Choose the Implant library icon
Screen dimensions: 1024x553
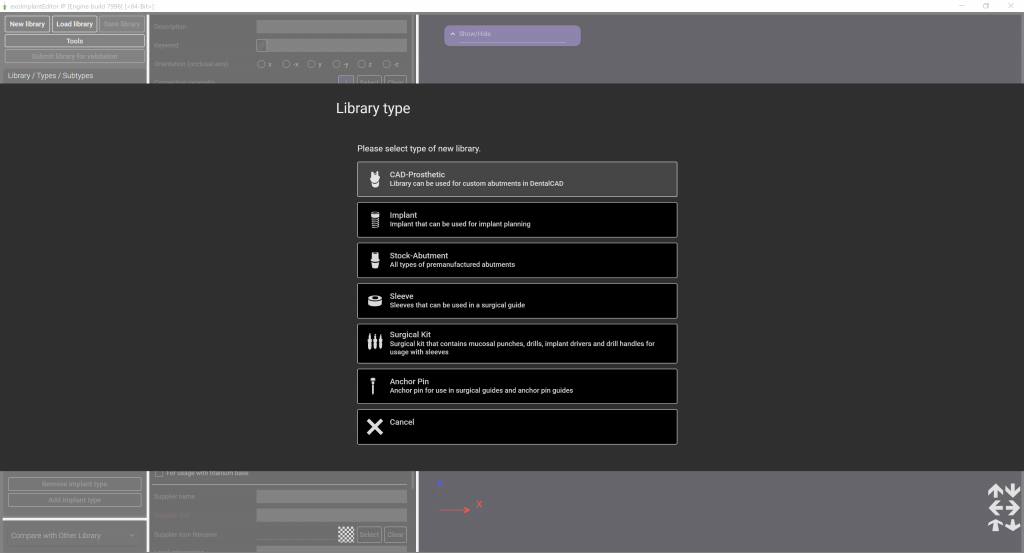375,219
